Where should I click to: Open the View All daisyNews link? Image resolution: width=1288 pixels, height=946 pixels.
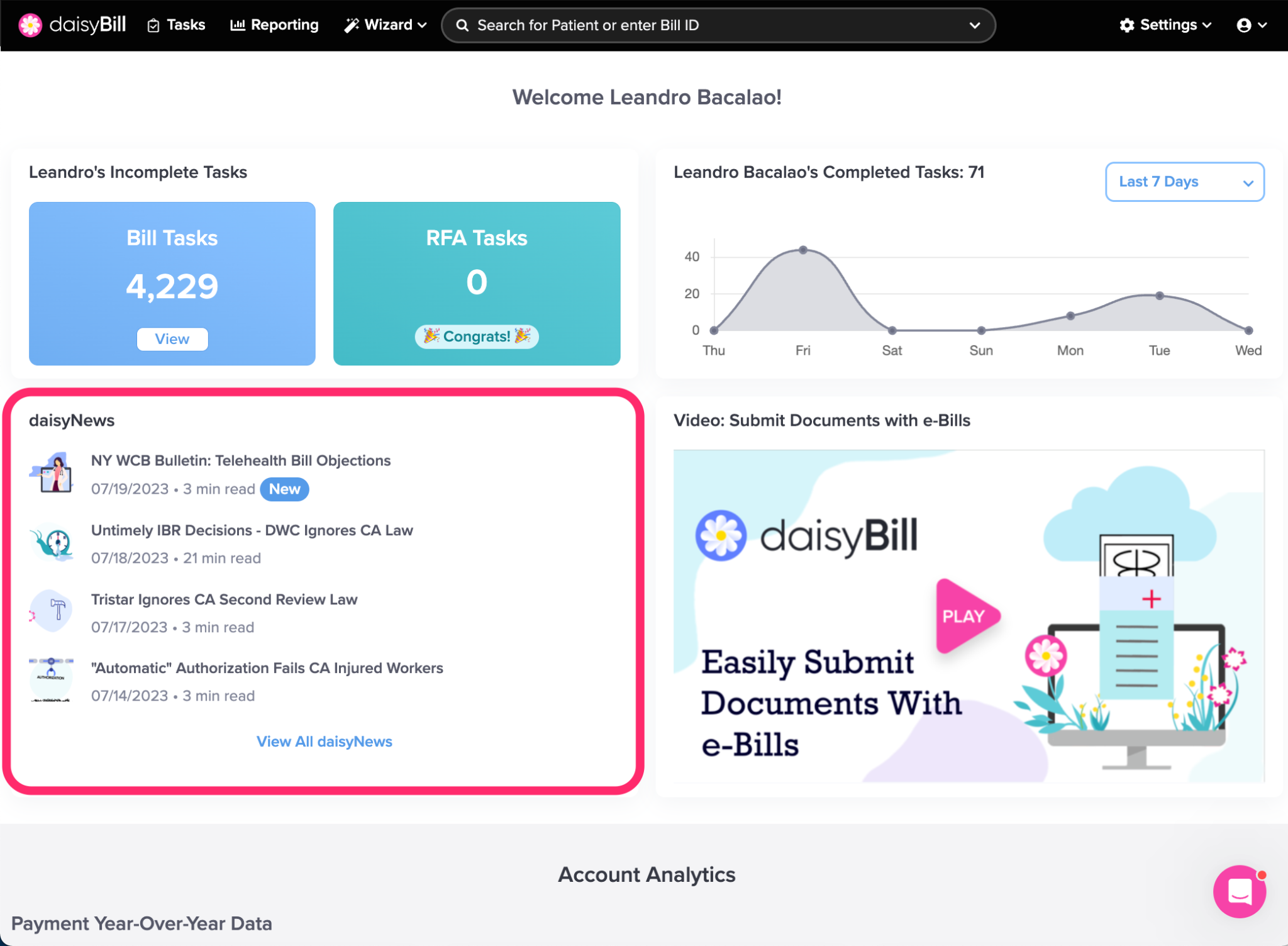point(324,742)
